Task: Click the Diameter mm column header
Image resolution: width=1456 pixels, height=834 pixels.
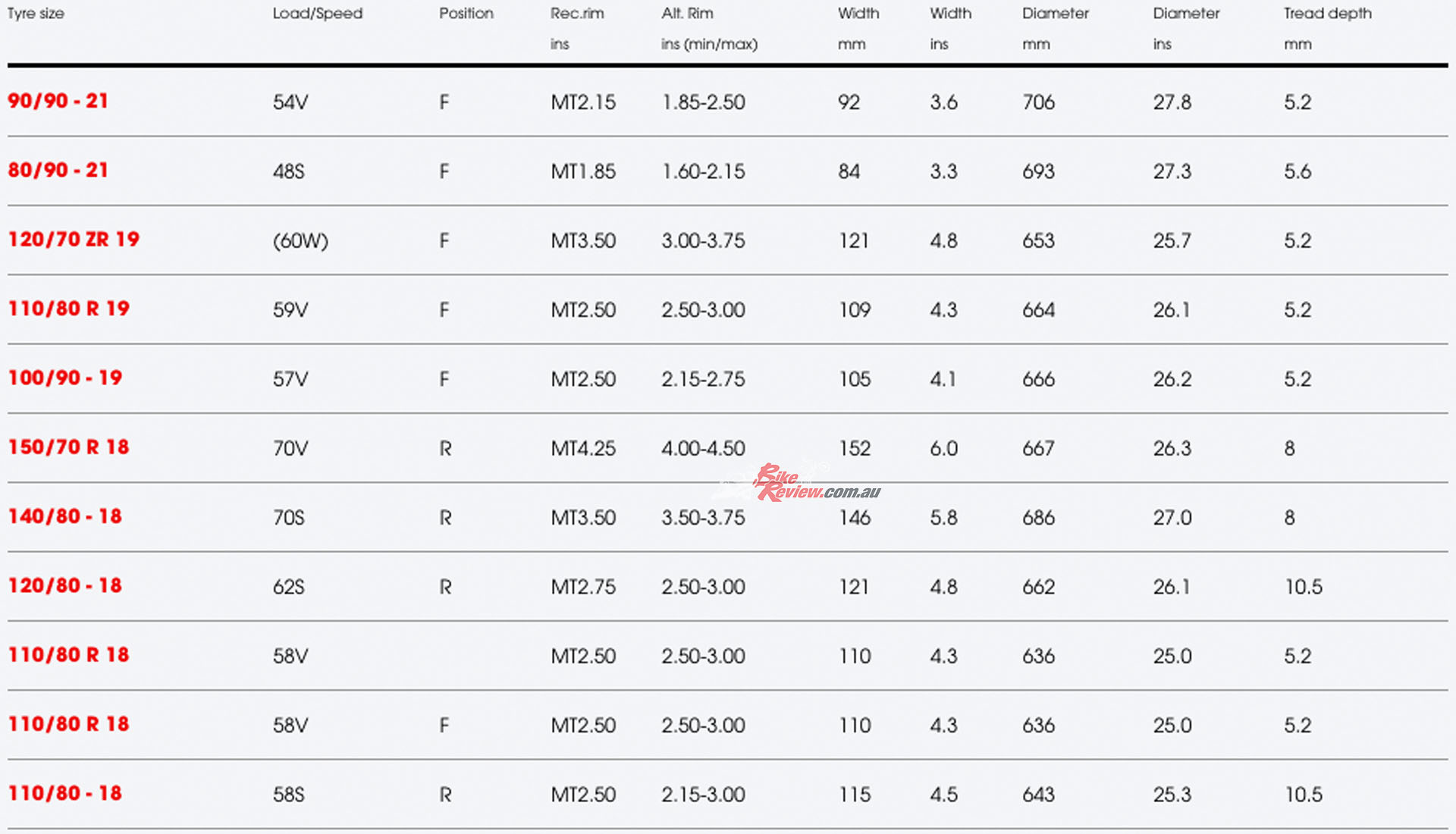Action: tap(1055, 14)
